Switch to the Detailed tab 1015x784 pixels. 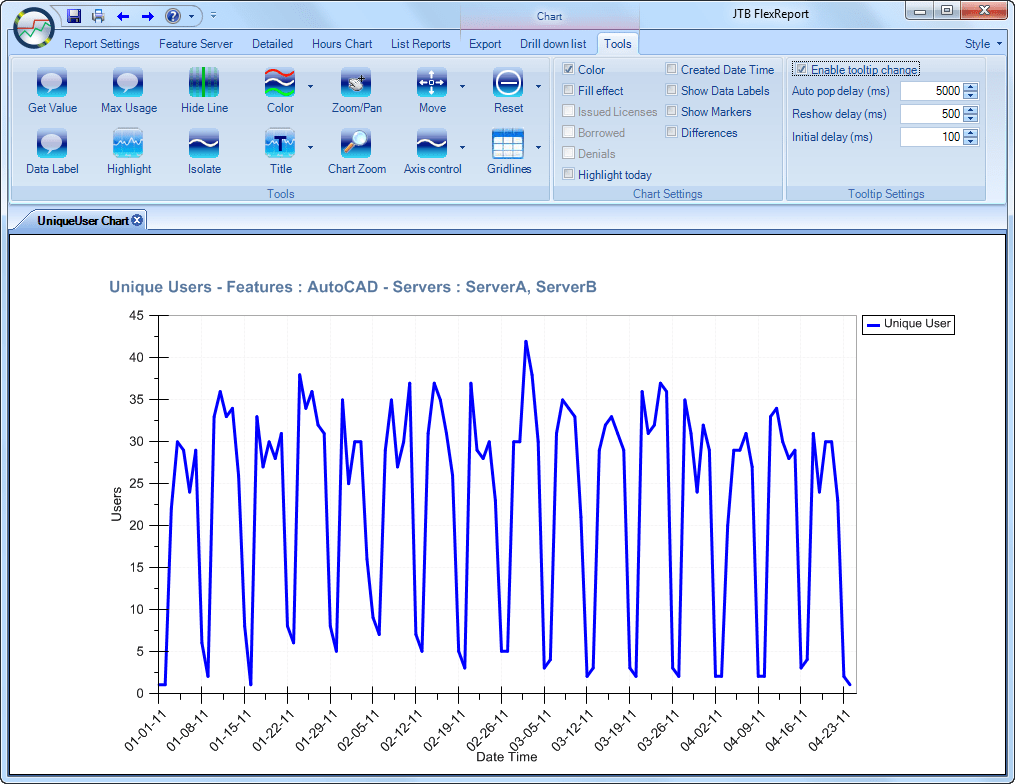click(272, 44)
